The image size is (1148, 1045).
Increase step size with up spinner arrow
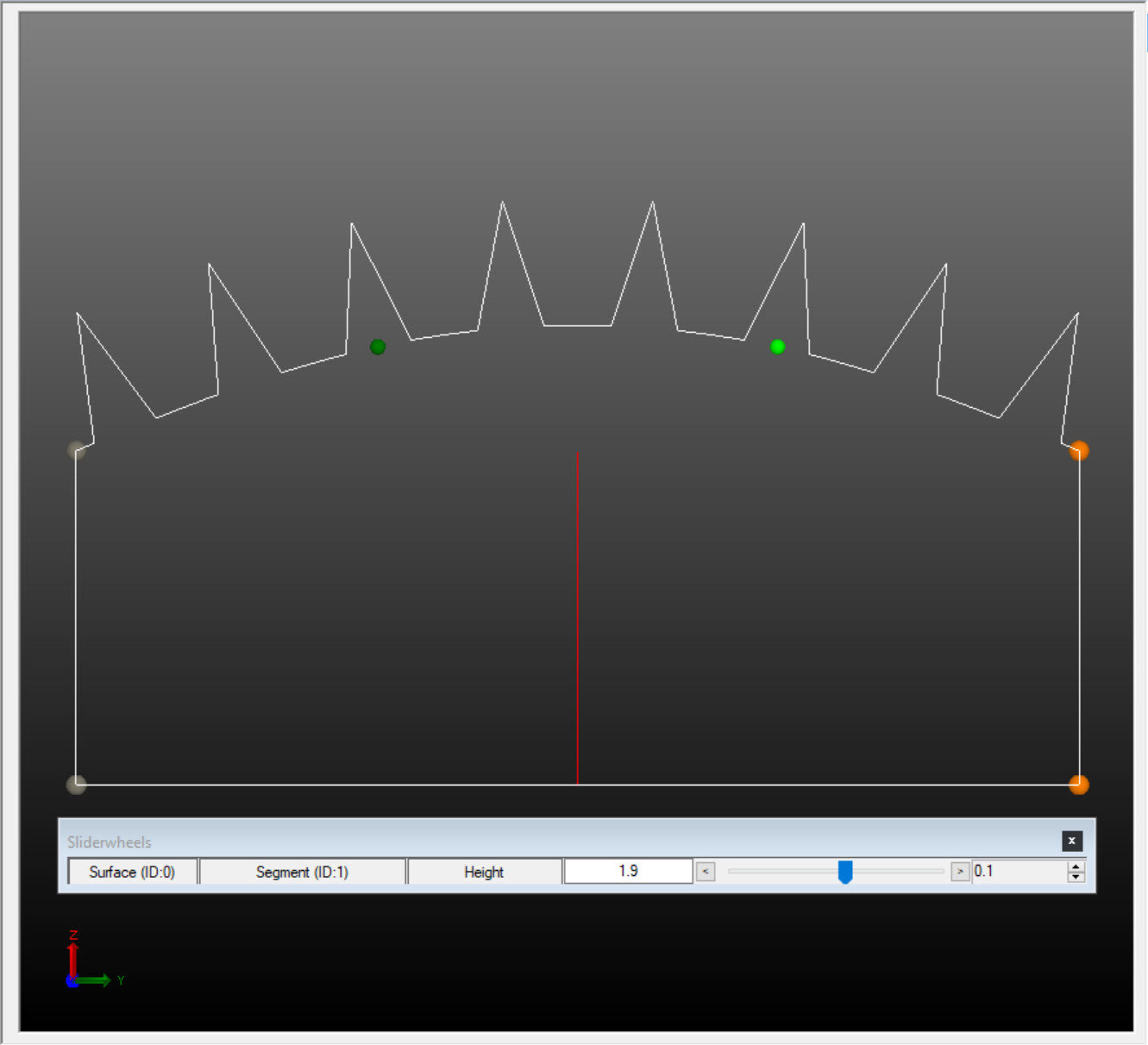pyautogui.click(x=1076, y=867)
